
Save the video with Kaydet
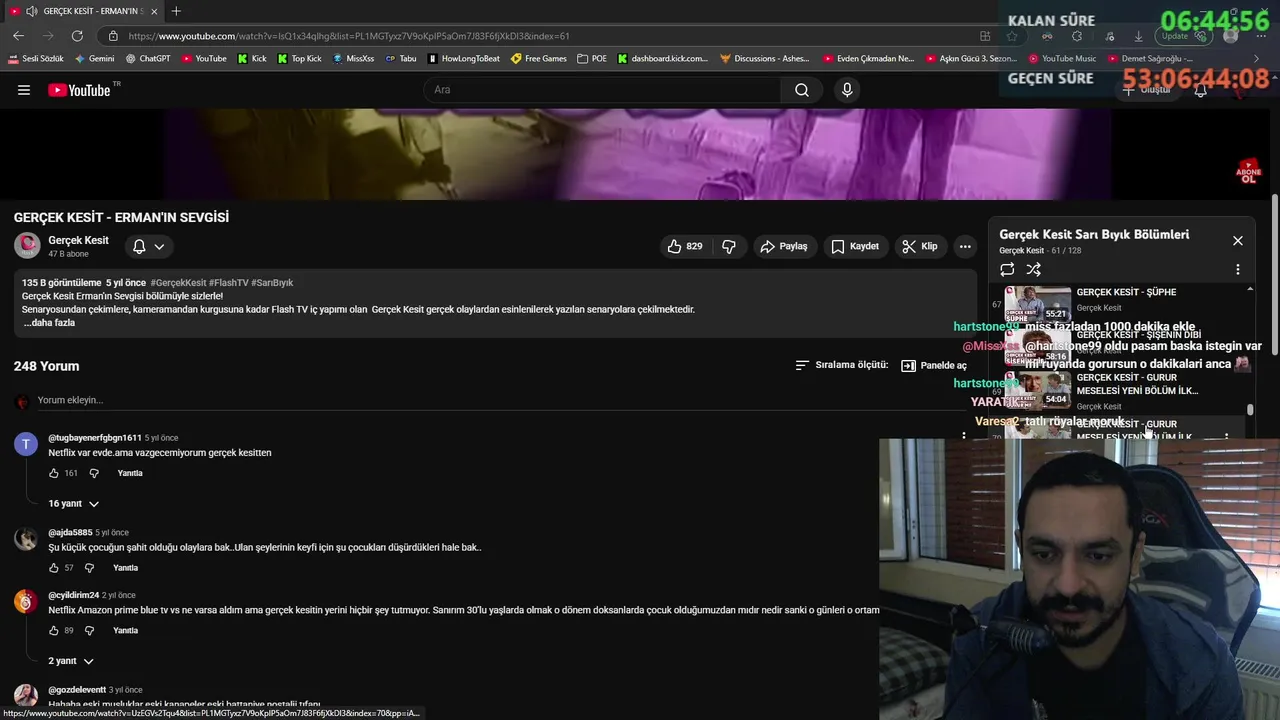pos(855,246)
